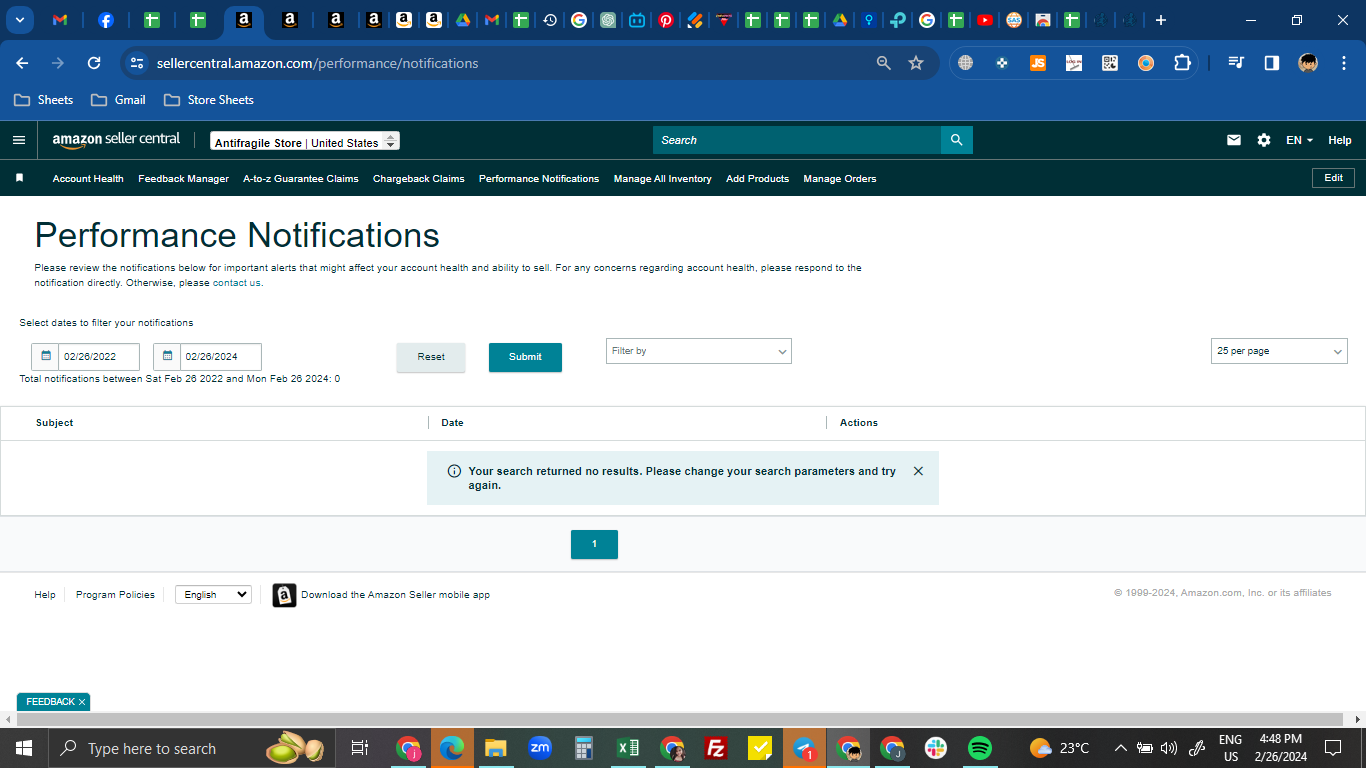Viewport: 1366px width, 768px height.
Task: Click the Edit favorites button
Action: 1334,178
